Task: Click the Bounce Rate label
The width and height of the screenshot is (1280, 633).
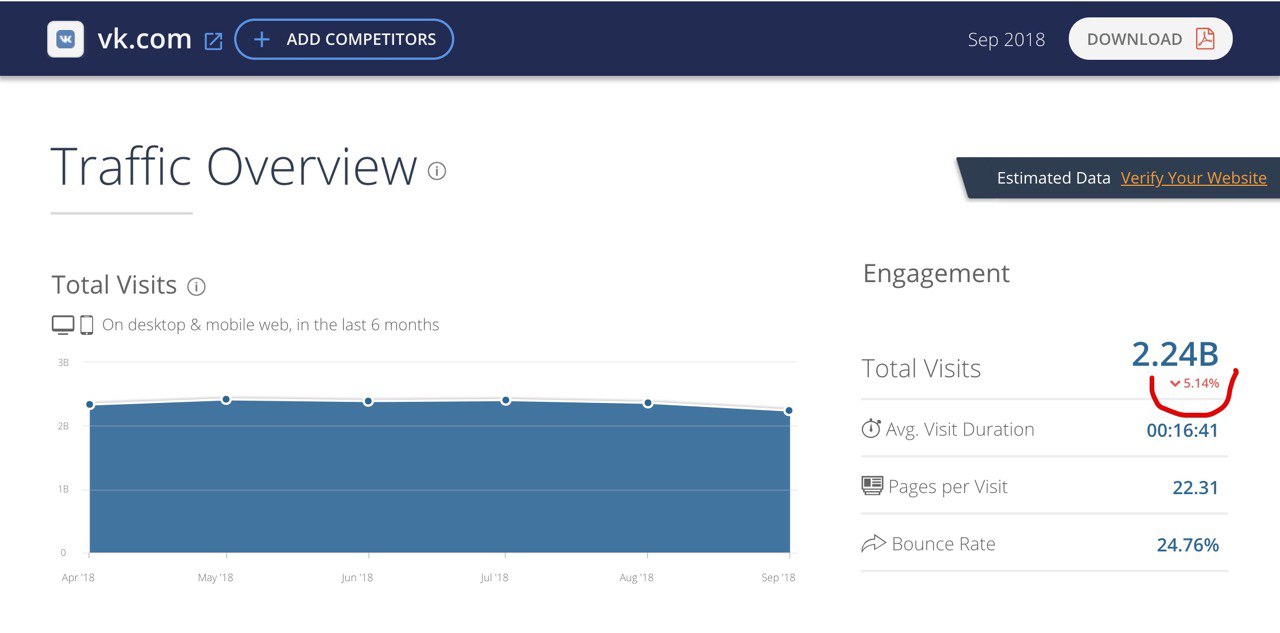Action: click(x=943, y=544)
